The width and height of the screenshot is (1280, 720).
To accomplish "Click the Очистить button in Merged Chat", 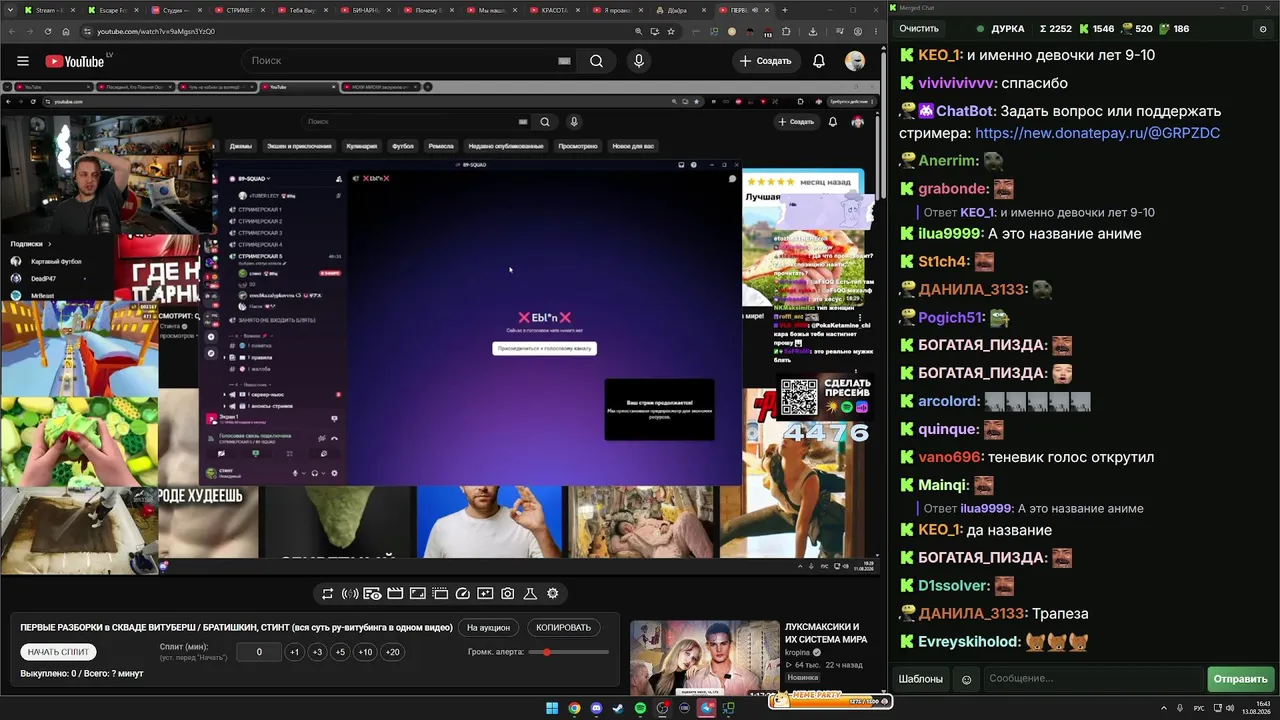I will pos(919,29).
